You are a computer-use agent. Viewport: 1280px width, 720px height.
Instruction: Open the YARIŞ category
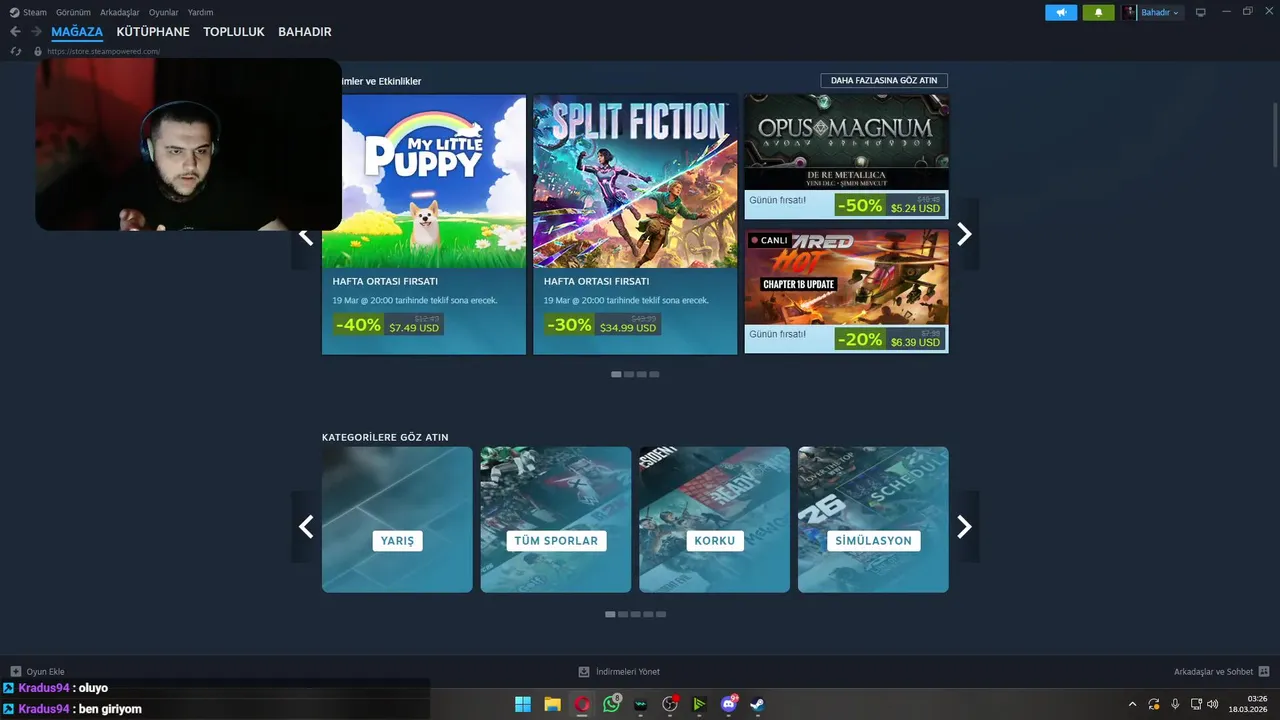[397, 520]
